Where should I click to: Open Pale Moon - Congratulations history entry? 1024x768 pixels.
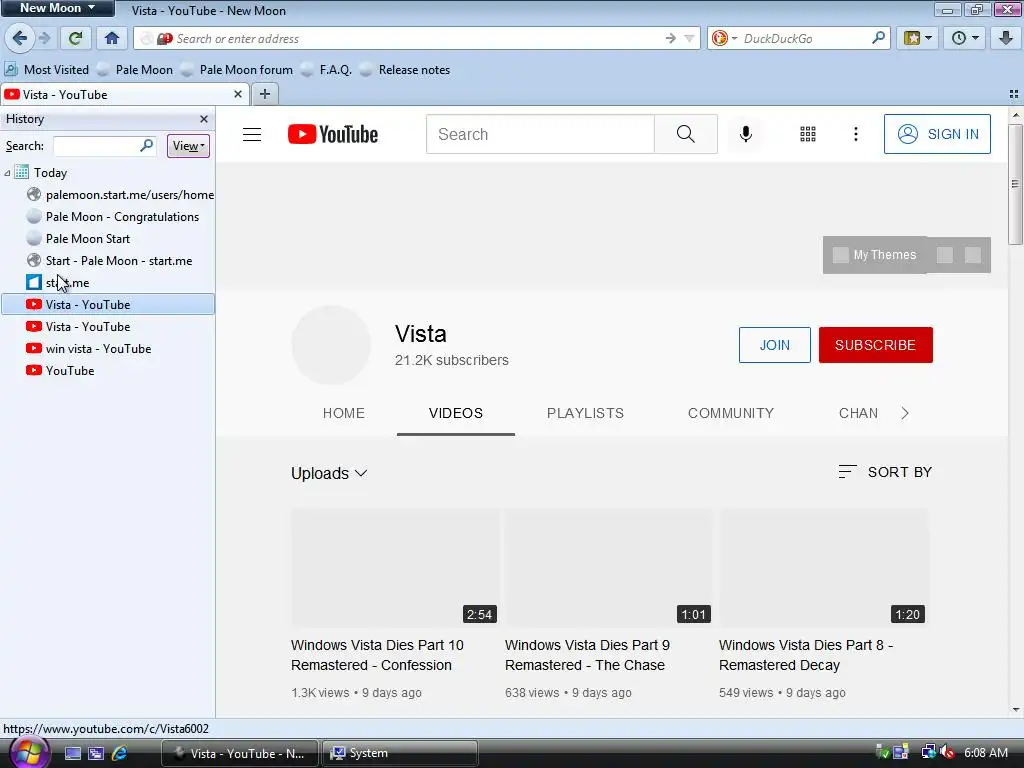click(x=112, y=217)
